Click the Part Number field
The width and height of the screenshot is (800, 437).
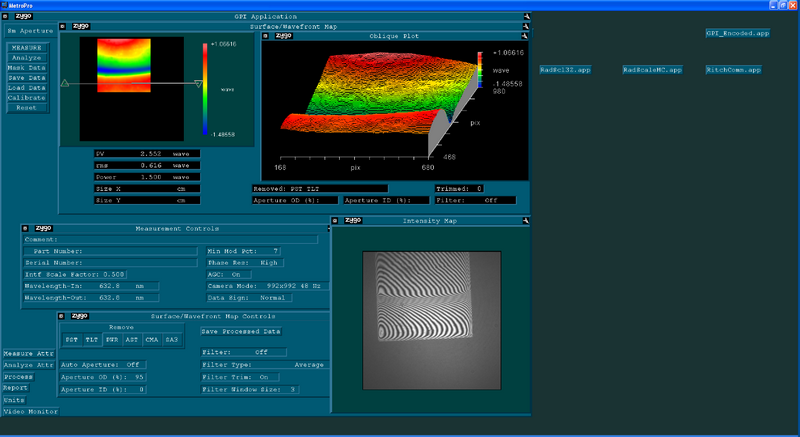tap(110, 251)
